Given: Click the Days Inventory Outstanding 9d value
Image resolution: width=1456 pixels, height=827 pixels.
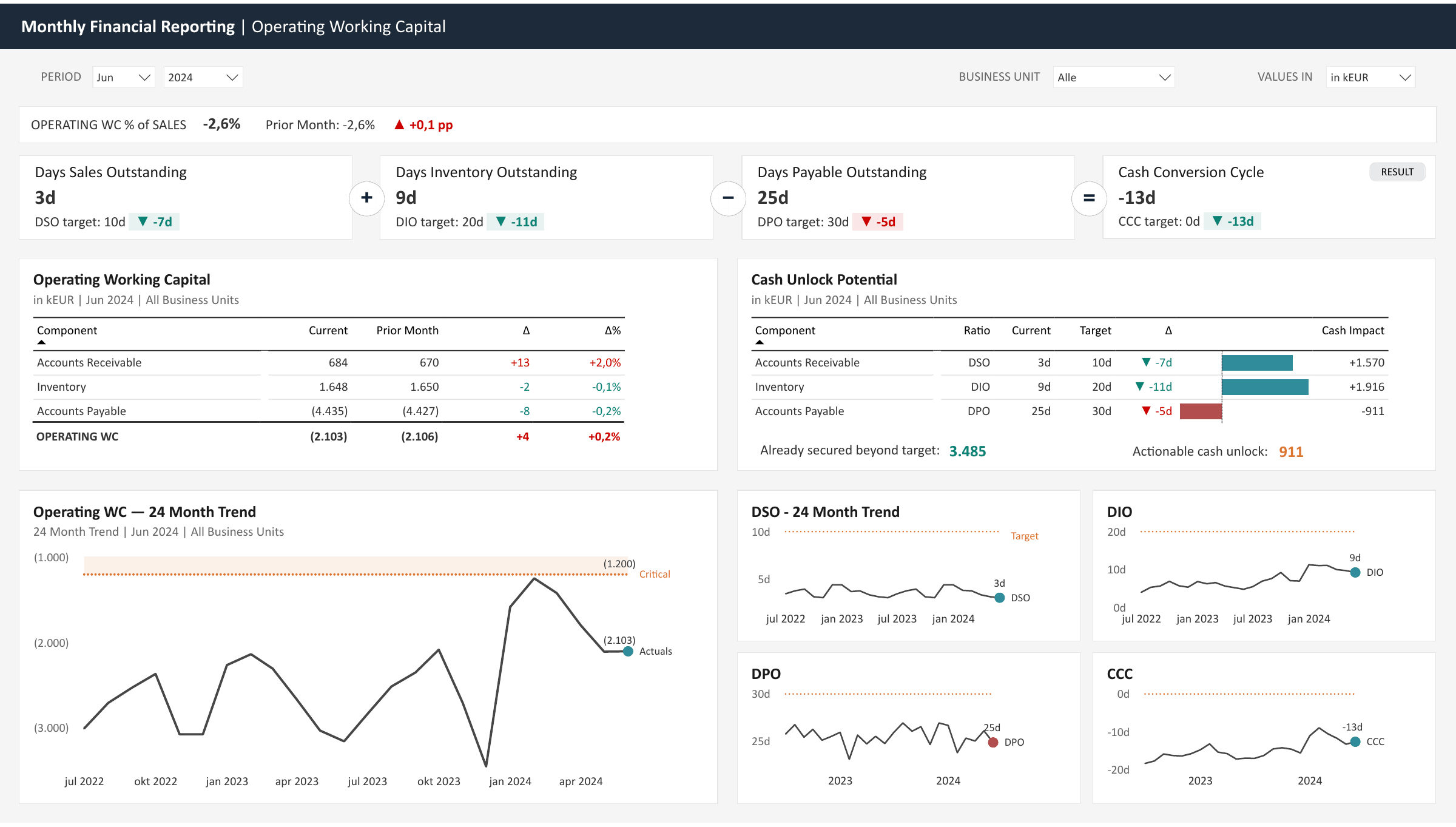Looking at the screenshot, I should [x=406, y=198].
